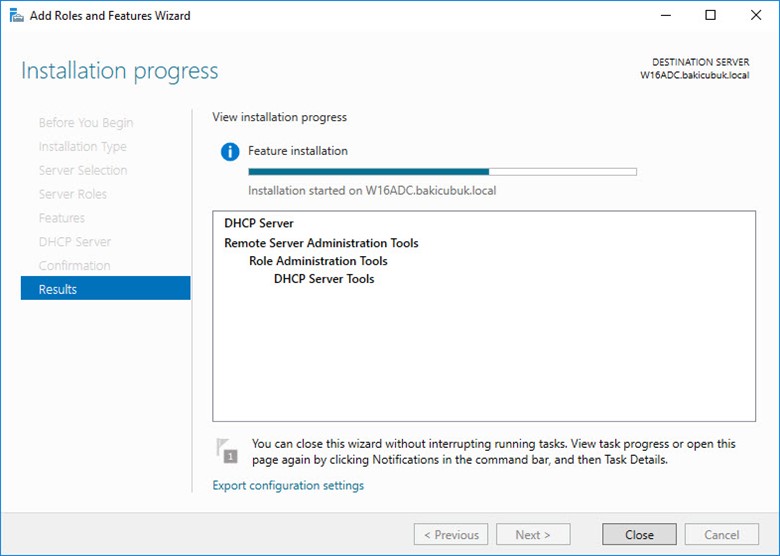
Task: Select the Results step in the sidebar
Action: click(x=105, y=289)
